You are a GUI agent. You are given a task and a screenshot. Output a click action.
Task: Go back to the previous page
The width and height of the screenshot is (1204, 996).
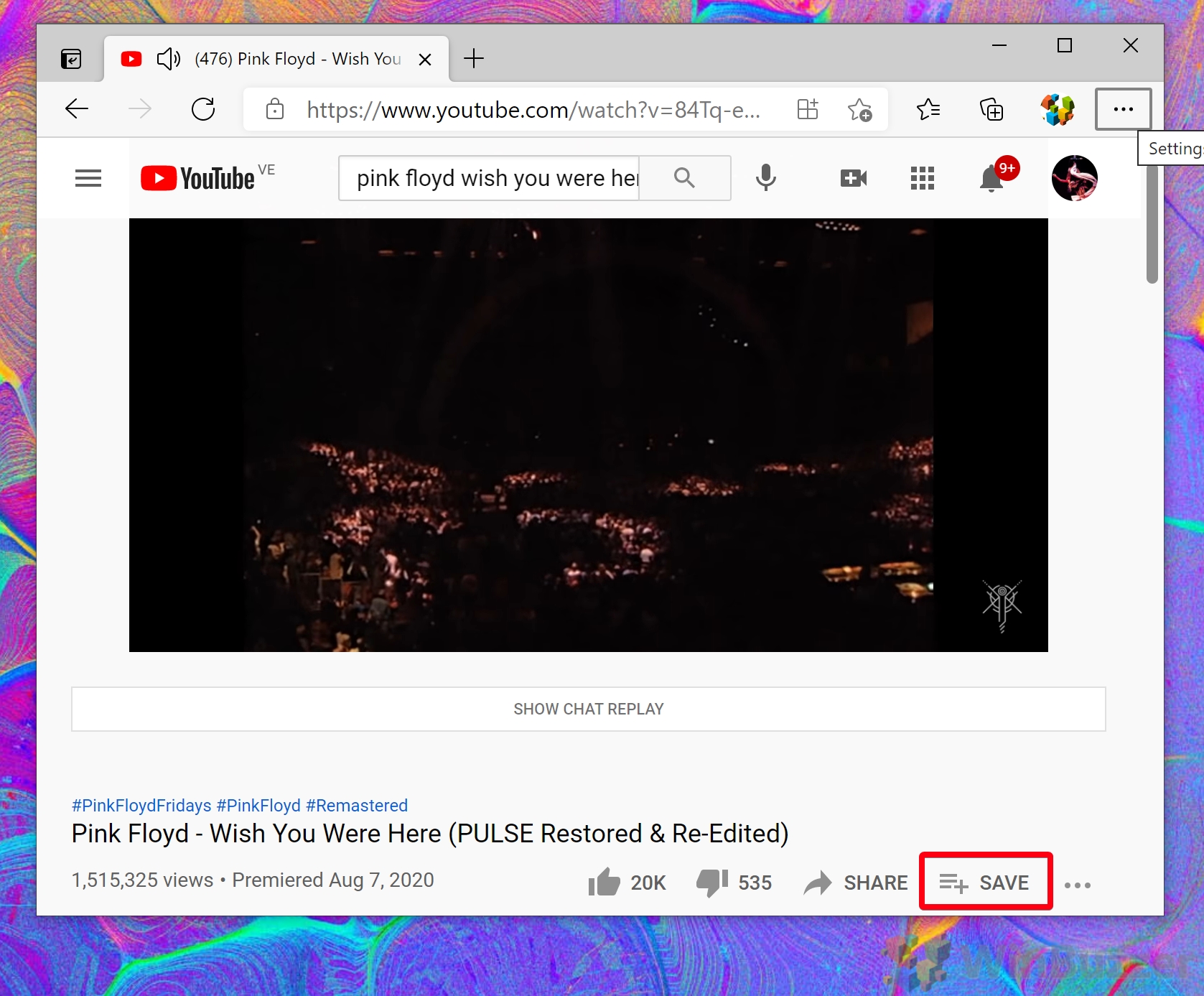point(77,109)
